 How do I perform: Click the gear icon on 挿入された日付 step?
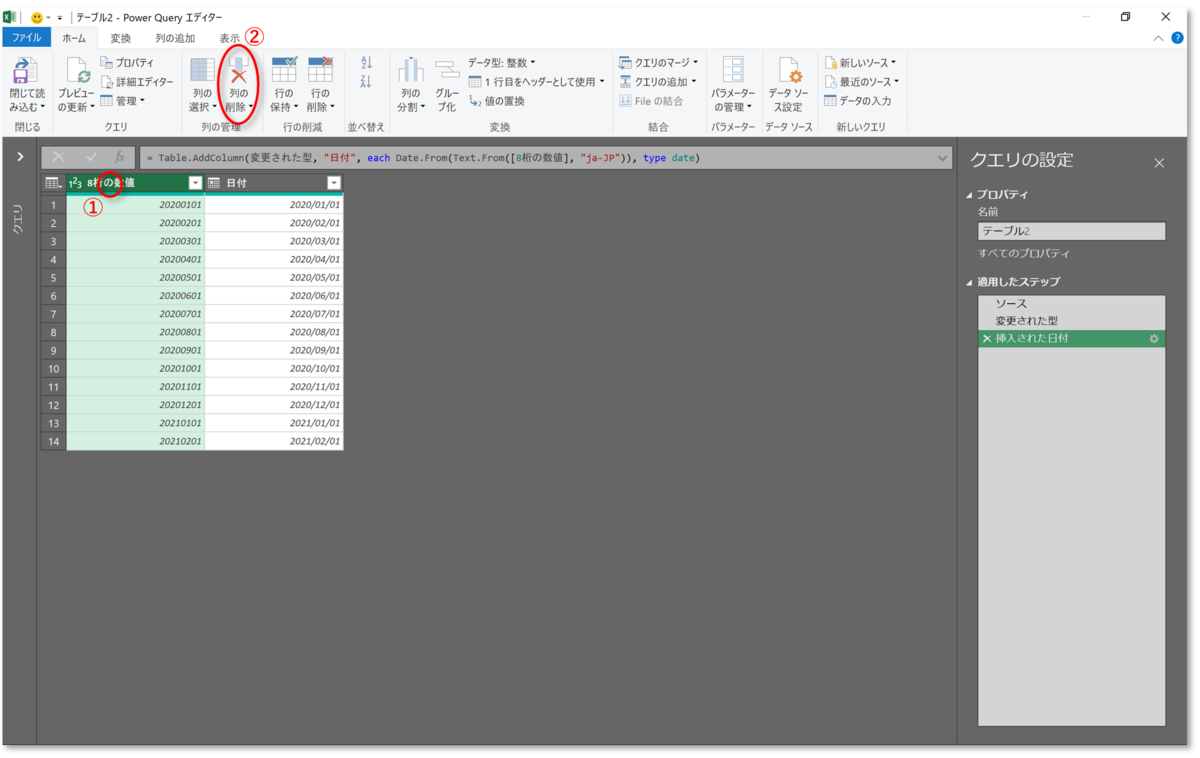[1154, 339]
